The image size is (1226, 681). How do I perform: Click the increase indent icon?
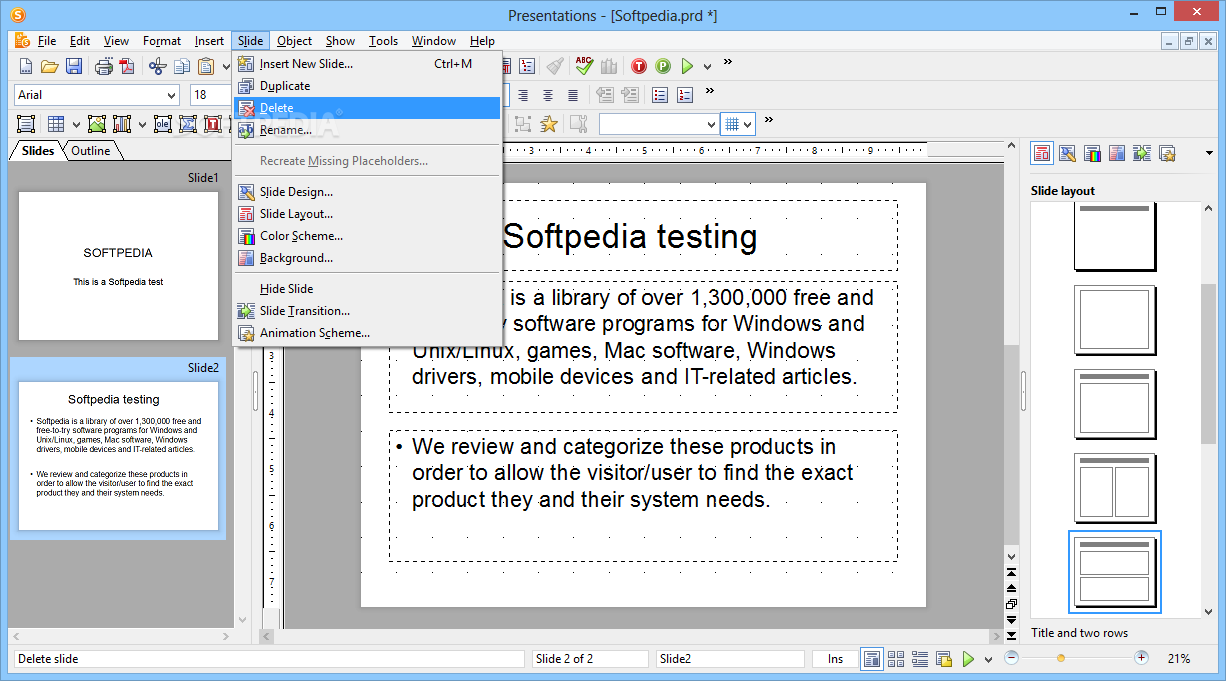(x=630, y=95)
